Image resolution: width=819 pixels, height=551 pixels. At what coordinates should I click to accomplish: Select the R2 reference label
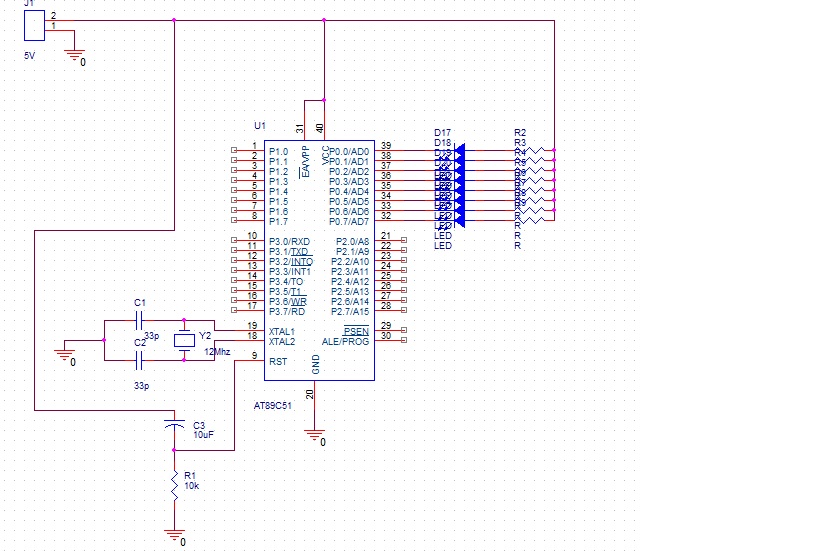click(520, 133)
